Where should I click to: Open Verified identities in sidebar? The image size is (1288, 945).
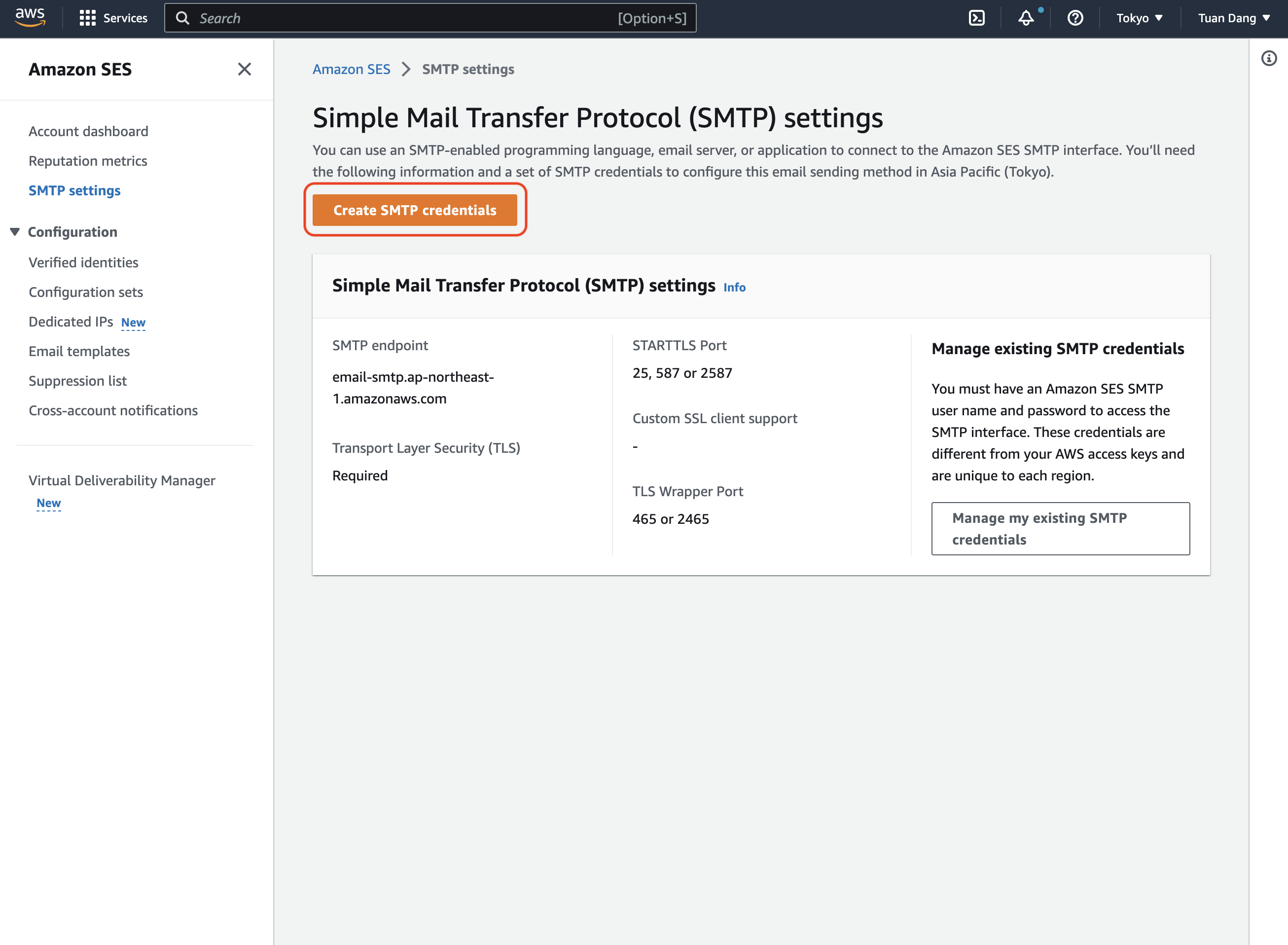[83, 262]
